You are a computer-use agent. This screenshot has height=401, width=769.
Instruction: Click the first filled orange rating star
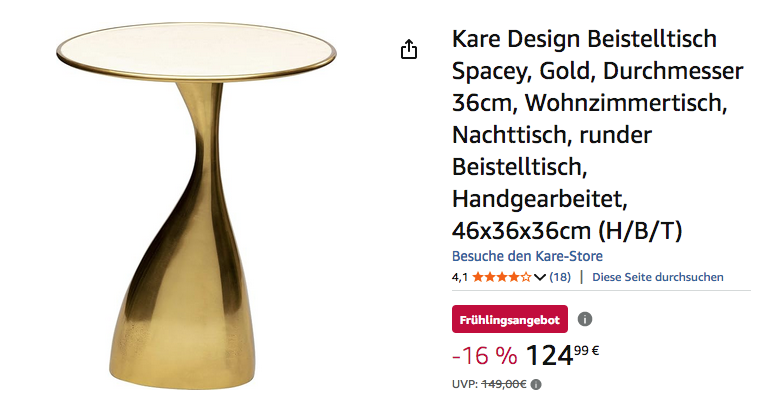pos(478,277)
